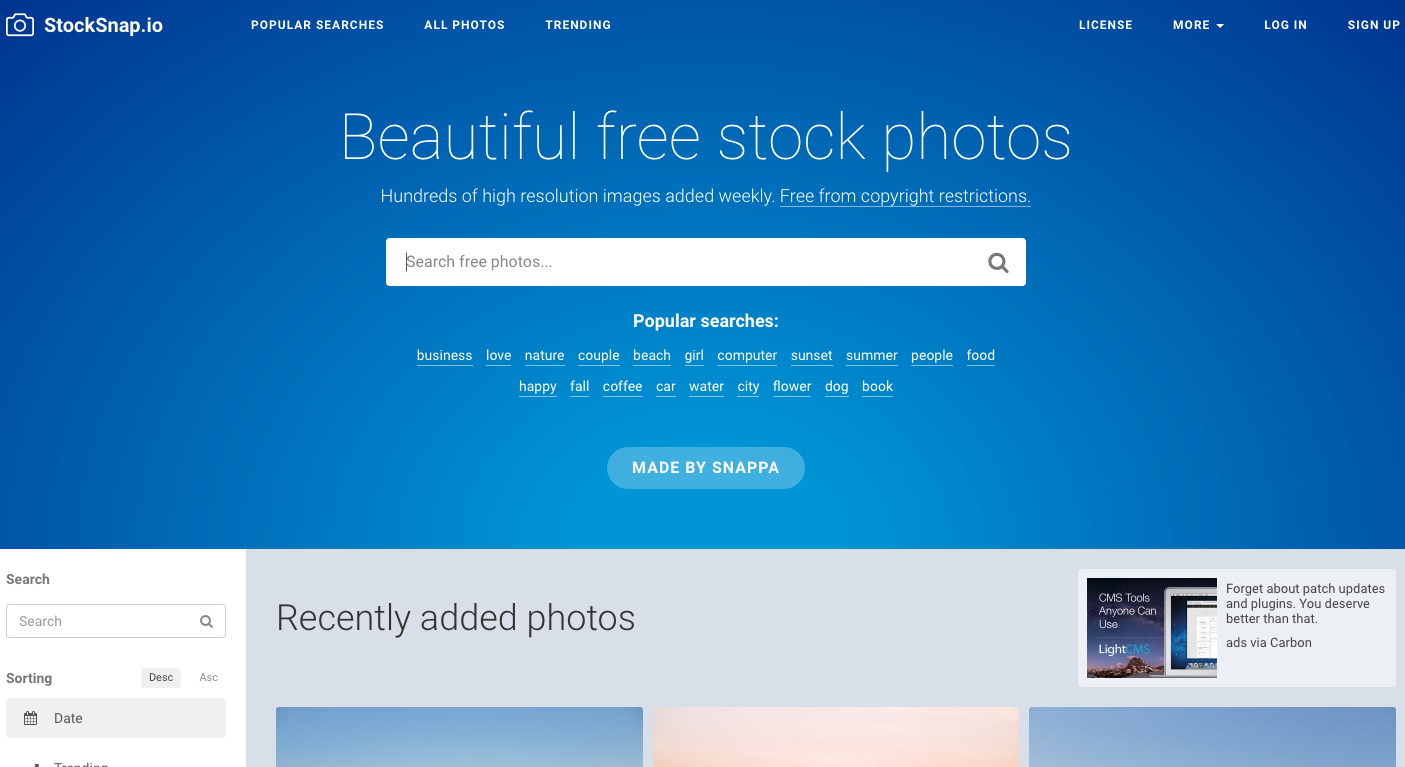Open the LICENSE page link
Screen dimensions: 1405x767
click(1105, 25)
